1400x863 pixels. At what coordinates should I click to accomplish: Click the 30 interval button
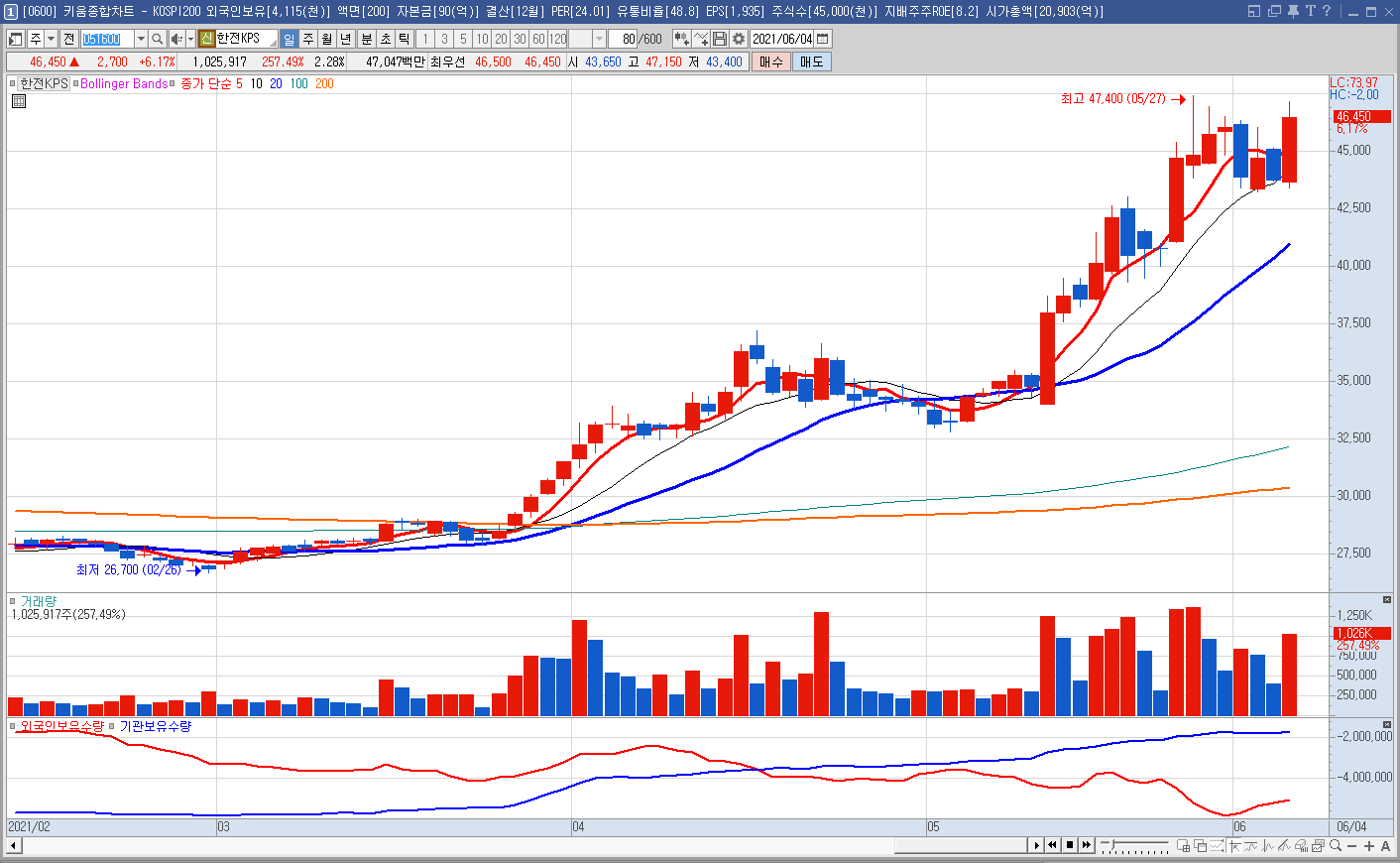coord(520,39)
